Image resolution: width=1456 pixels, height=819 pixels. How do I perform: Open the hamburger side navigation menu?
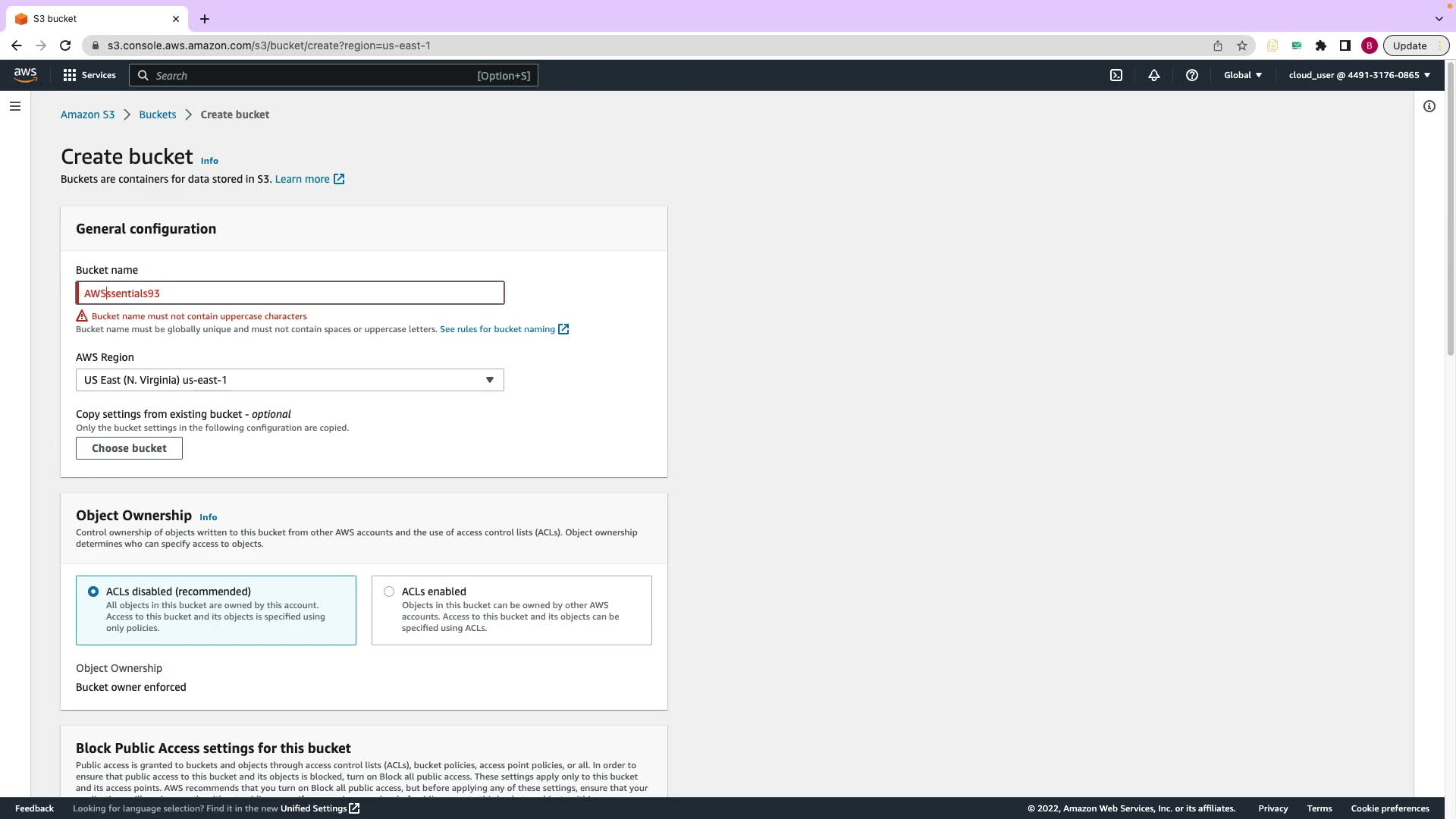click(14, 106)
